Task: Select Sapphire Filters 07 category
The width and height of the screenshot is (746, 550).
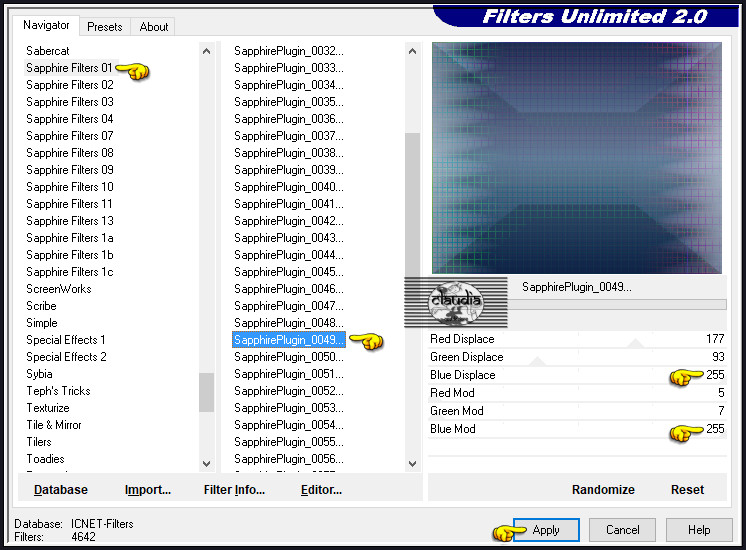Action: pos(70,136)
